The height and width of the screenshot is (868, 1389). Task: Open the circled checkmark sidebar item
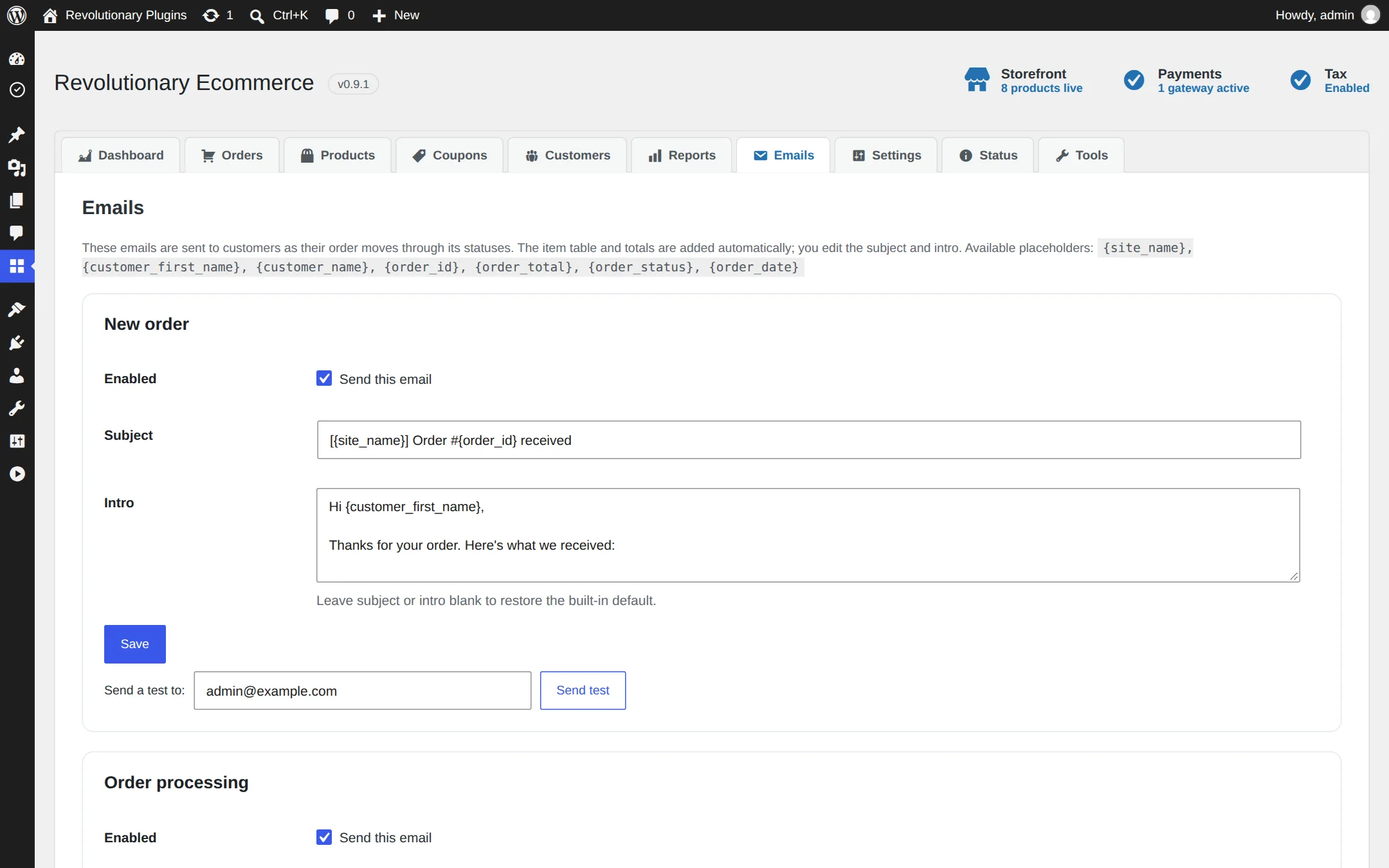pyautogui.click(x=17, y=89)
